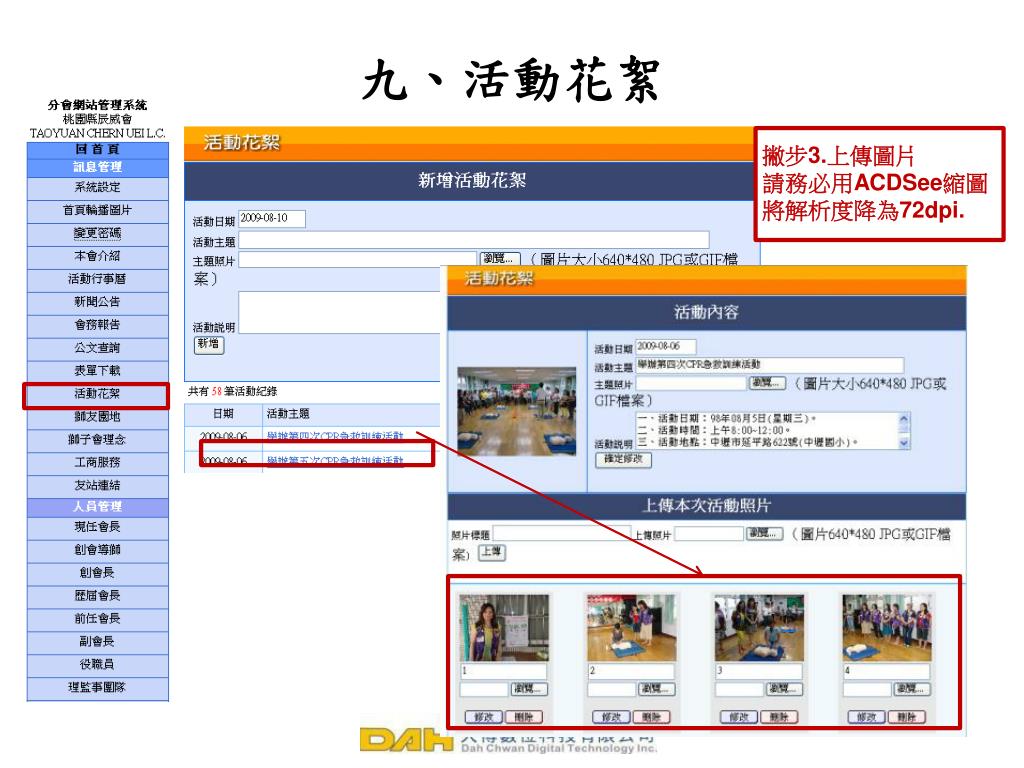Click 活動說明 textarea in new-event form
This screenshot has width=1024, height=768.
tap(340, 313)
